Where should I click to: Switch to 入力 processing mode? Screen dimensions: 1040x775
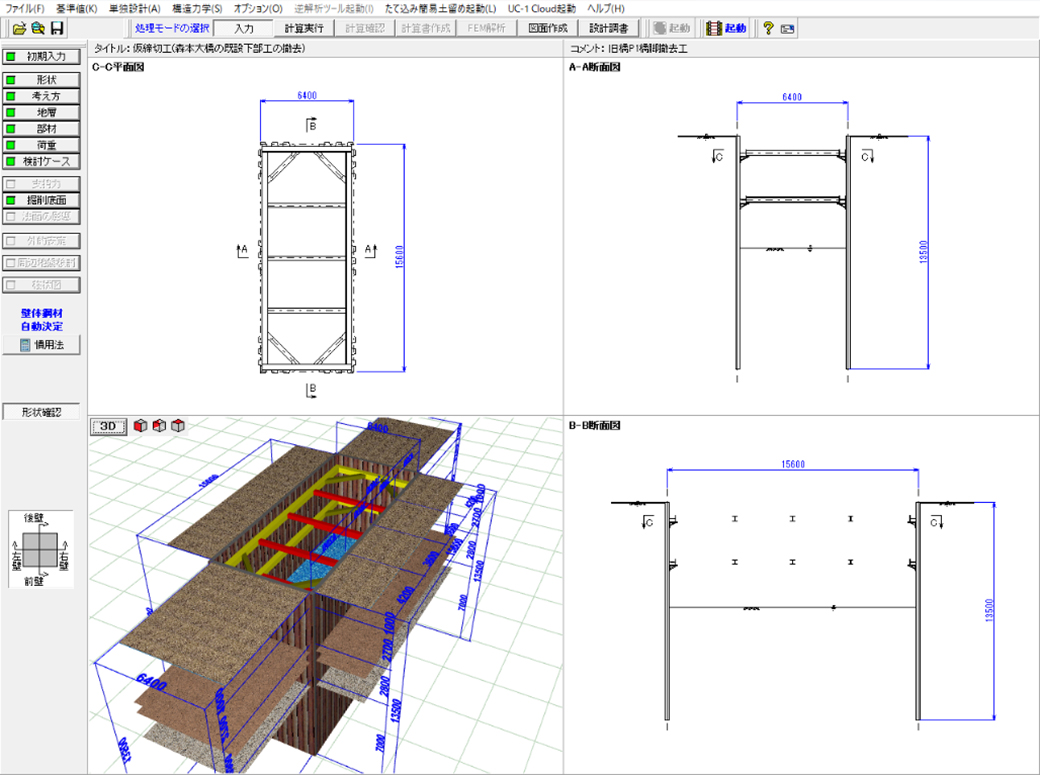point(242,29)
